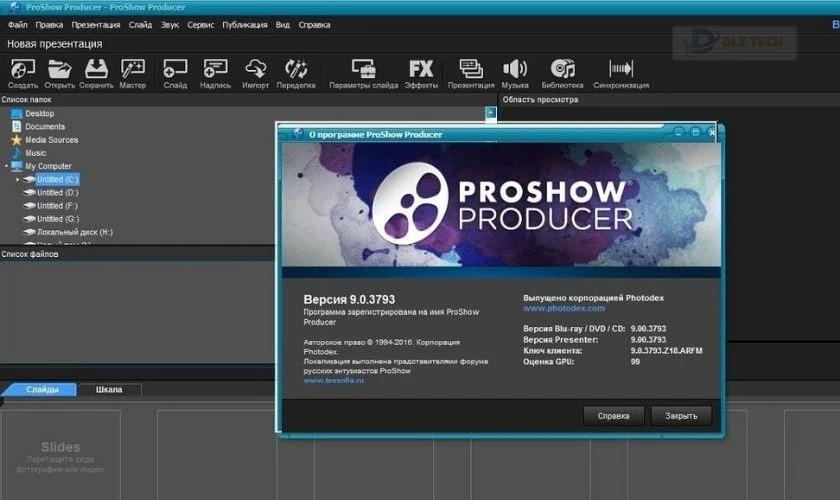This screenshot has width=840, height=500.
Task: Open the Справка menu in menu bar
Action: (x=314, y=25)
